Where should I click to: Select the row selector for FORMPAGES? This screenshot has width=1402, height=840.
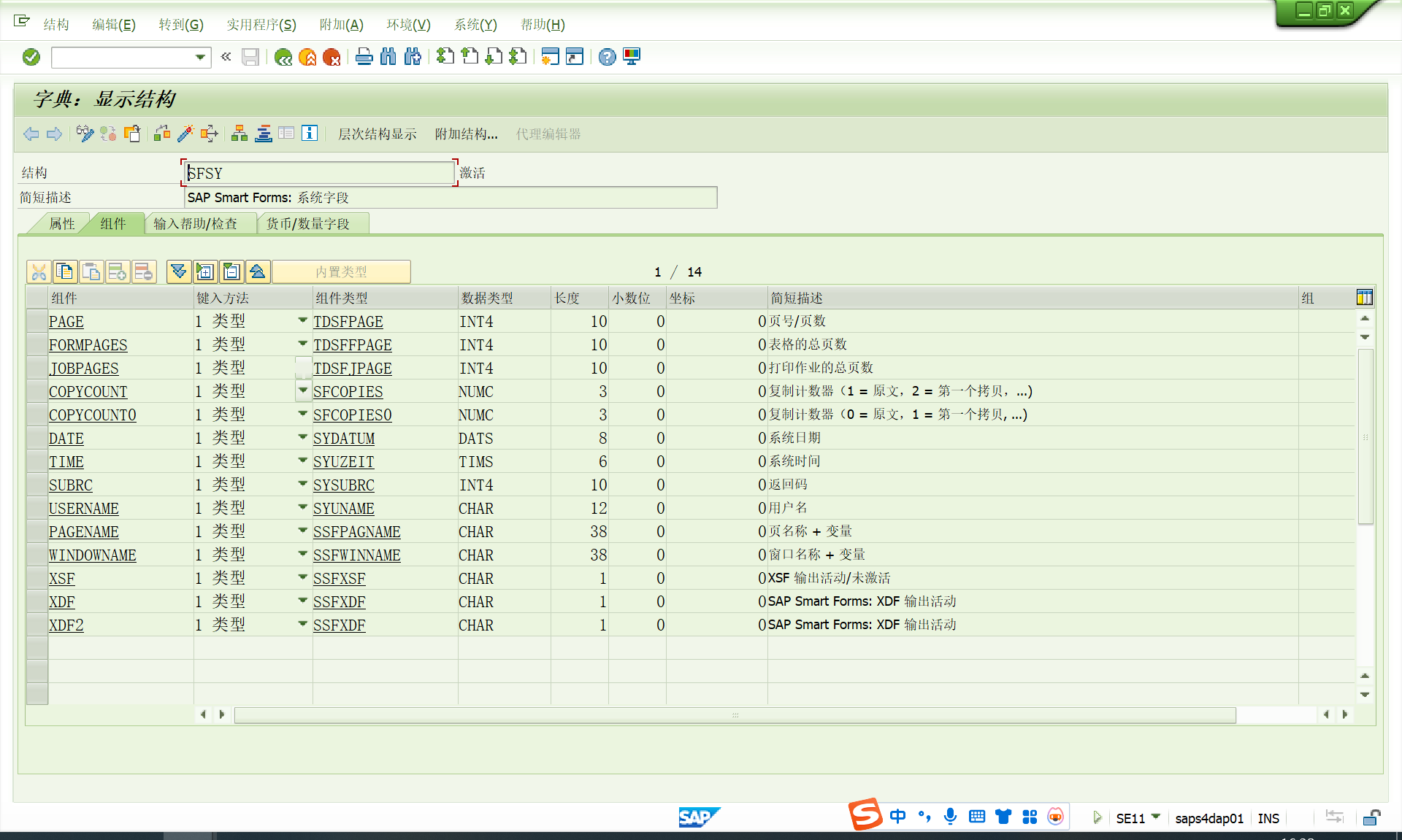tap(37, 344)
